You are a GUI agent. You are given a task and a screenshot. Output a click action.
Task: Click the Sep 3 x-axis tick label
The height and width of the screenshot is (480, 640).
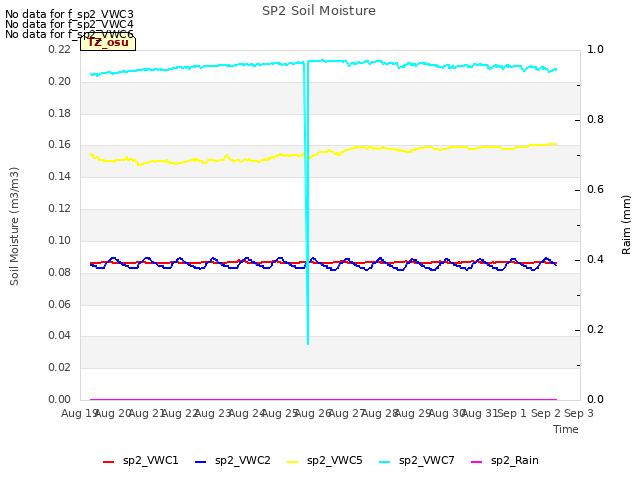tap(579, 413)
